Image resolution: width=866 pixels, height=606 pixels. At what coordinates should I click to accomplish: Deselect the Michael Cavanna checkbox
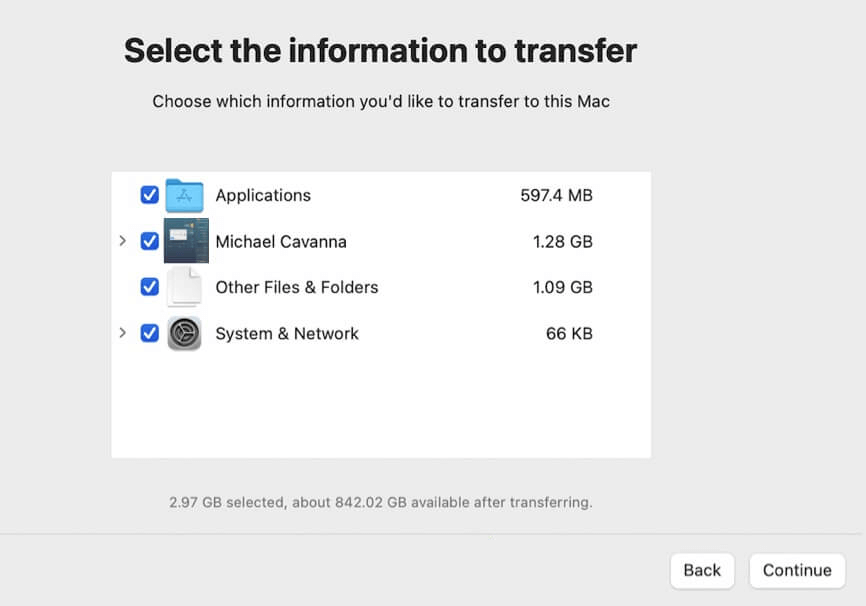pyautogui.click(x=150, y=241)
